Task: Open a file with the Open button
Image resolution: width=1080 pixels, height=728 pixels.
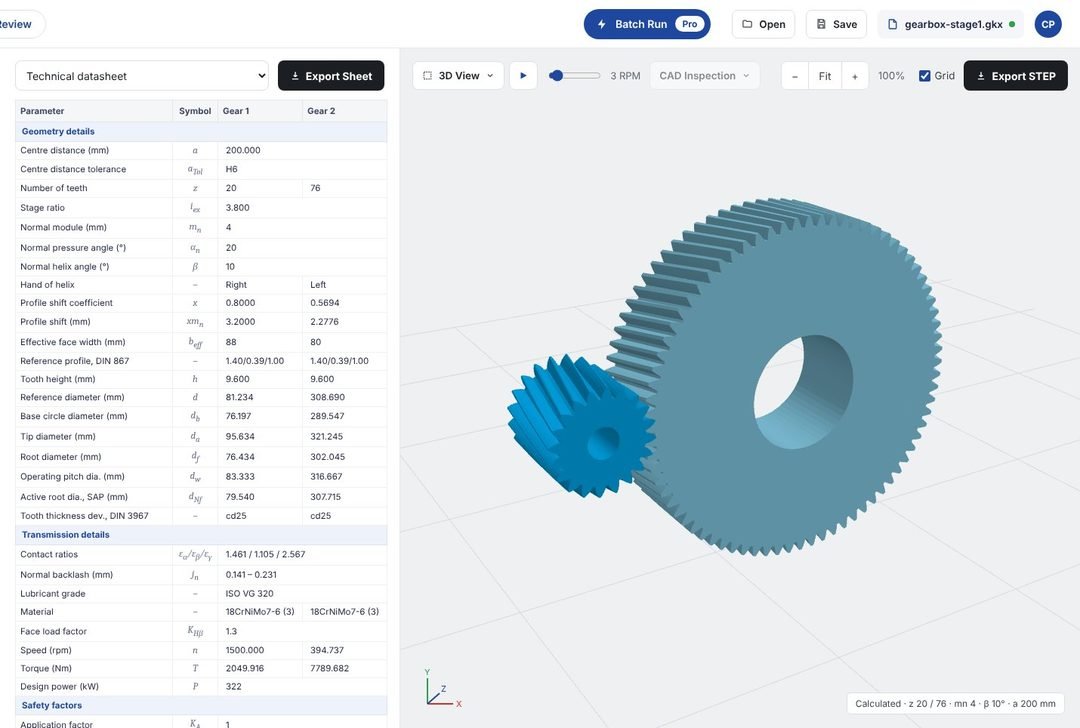Action: point(763,24)
